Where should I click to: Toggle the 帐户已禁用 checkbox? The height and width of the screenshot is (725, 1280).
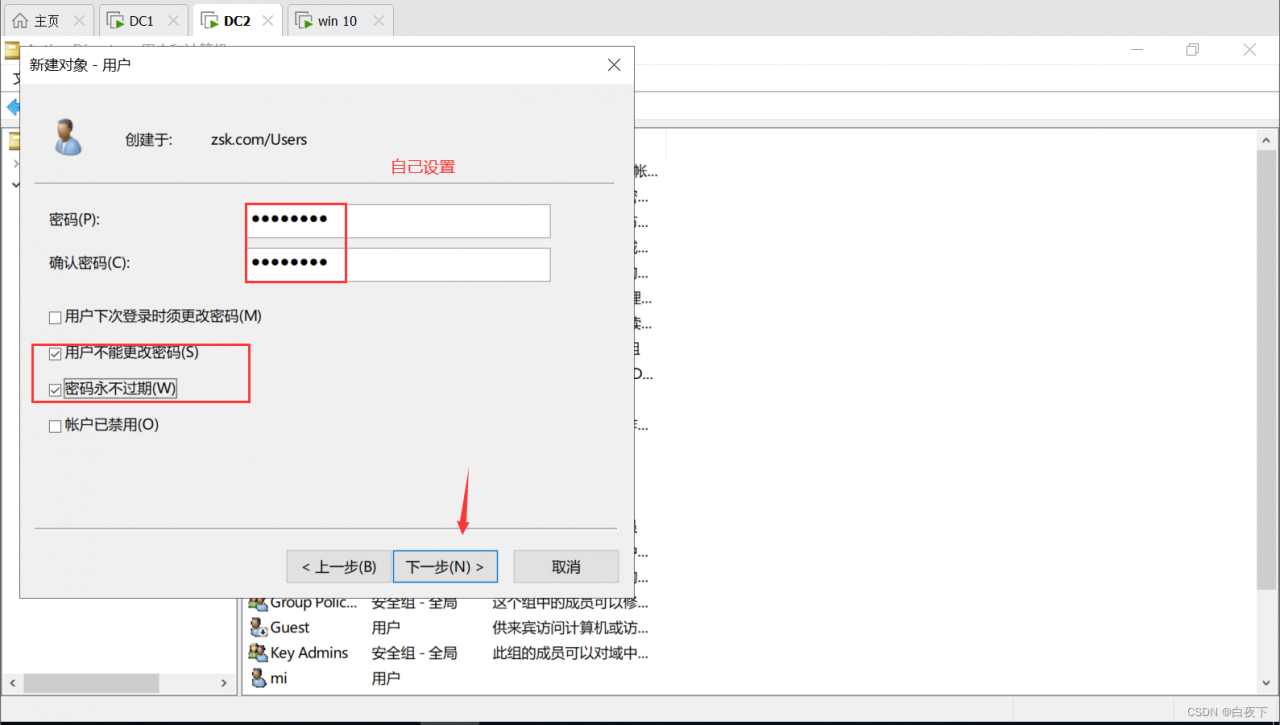click(55, 424)
